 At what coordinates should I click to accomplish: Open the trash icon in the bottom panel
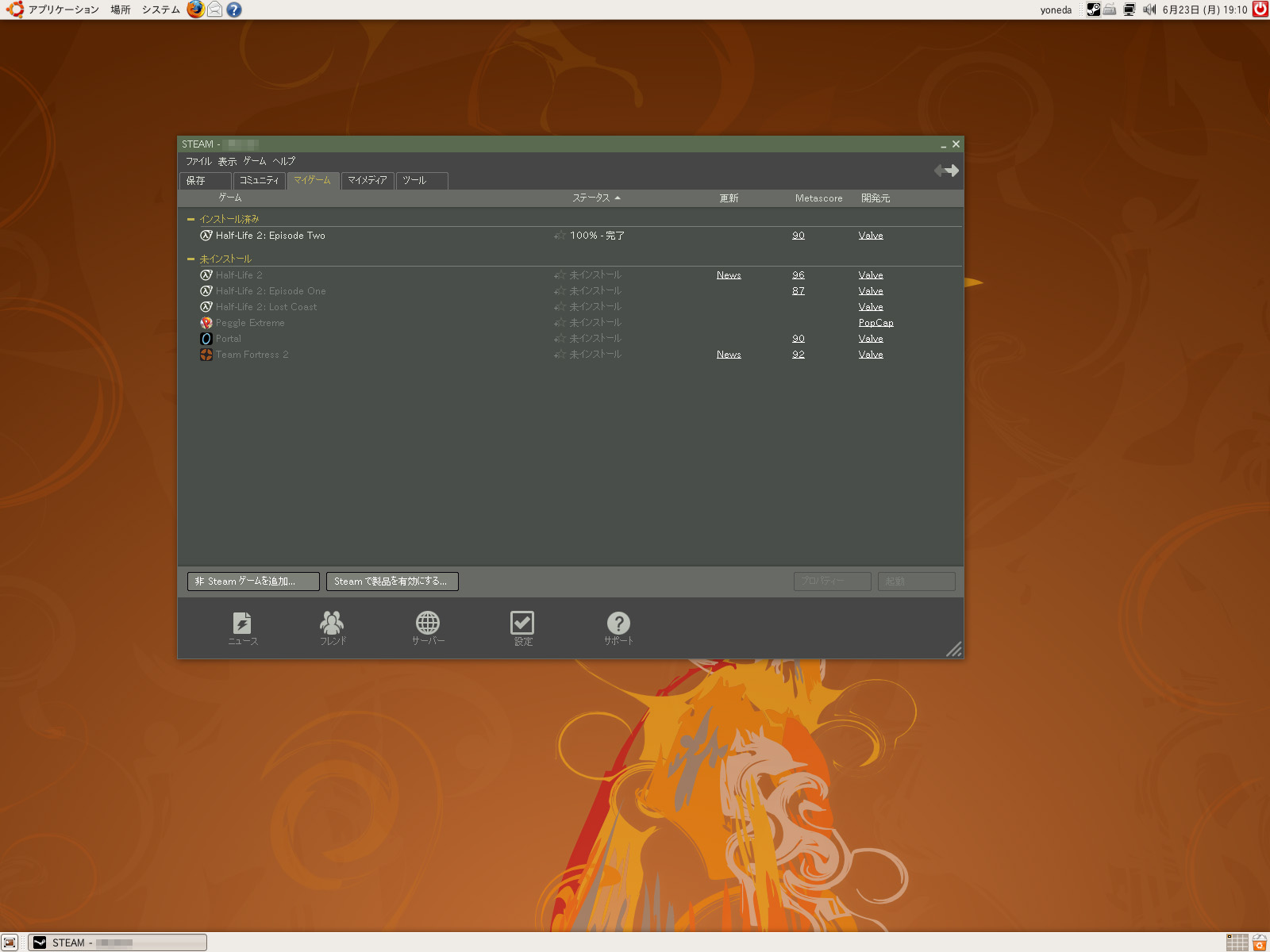1260,942
